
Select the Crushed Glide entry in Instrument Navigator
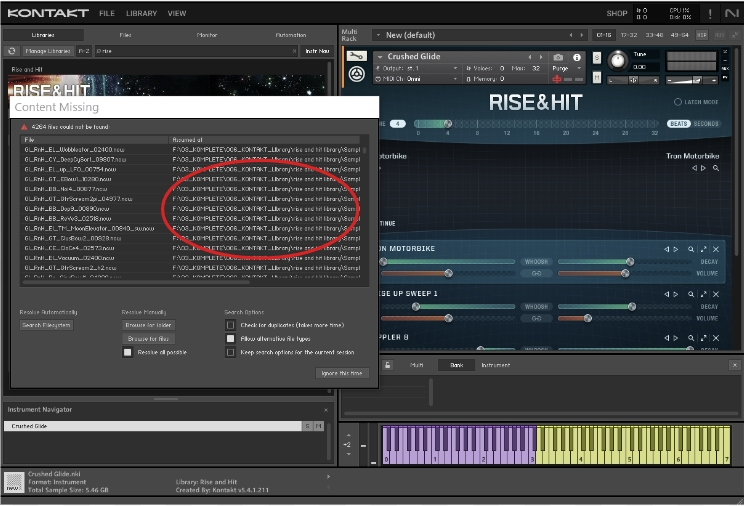click(x=152, y=426)
